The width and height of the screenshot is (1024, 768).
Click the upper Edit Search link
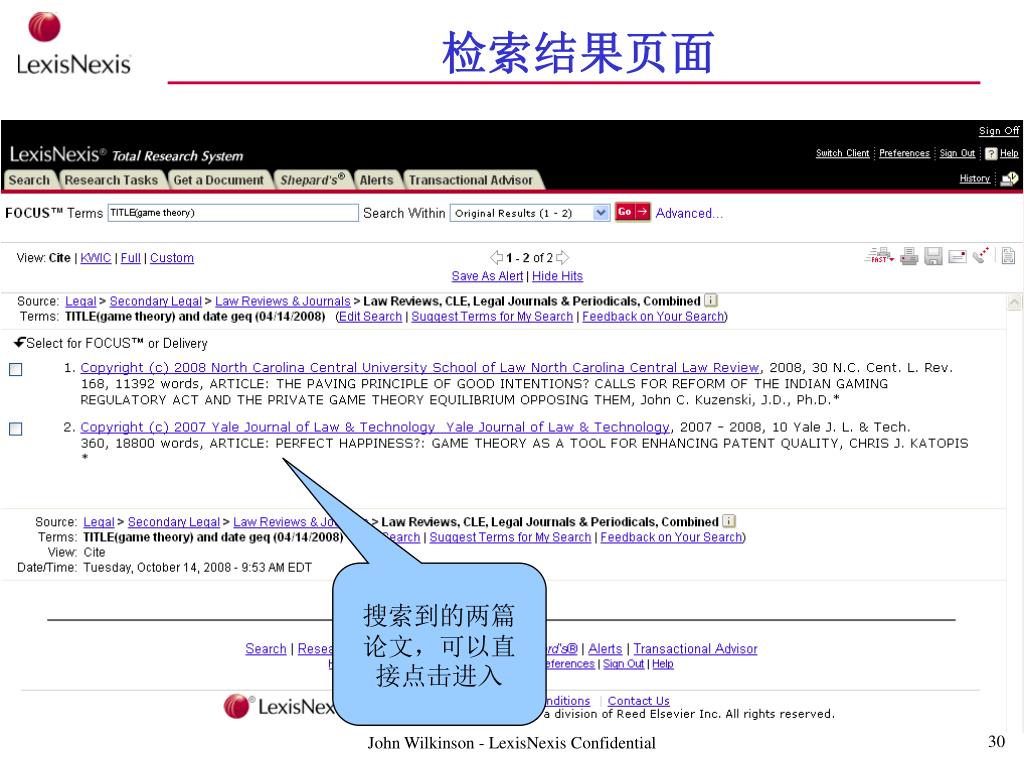click(x=370, y=317)
